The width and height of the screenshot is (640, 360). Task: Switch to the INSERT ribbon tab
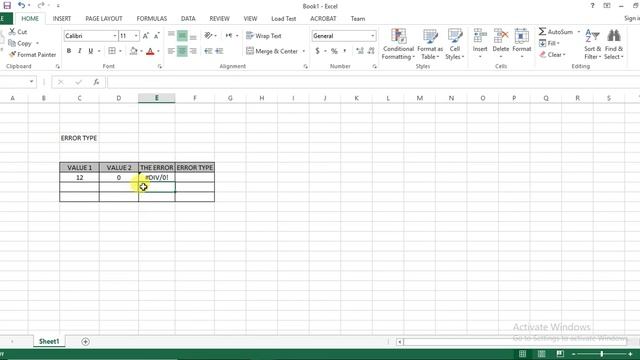(x=62, y=18)
